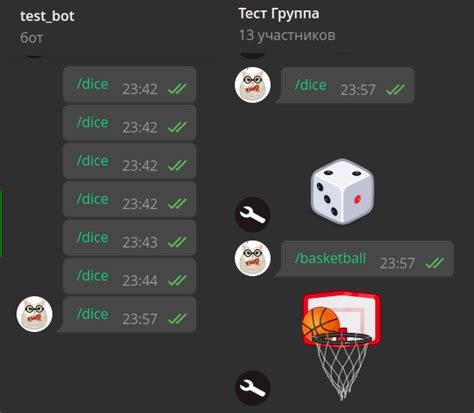Click the /dice command at 23:57 in test_bot chat
This screenshot has width=474, height=413.
[x=92, y=314]
